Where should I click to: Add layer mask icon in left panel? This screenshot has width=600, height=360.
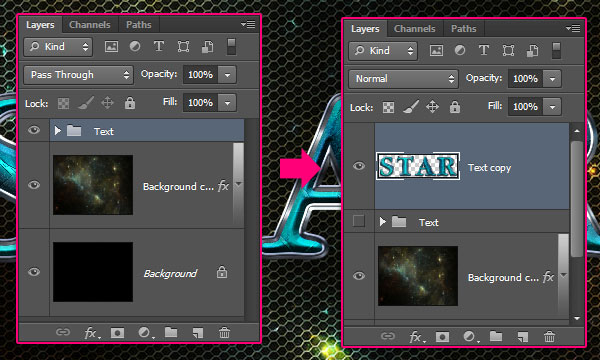tap(117, 333)
